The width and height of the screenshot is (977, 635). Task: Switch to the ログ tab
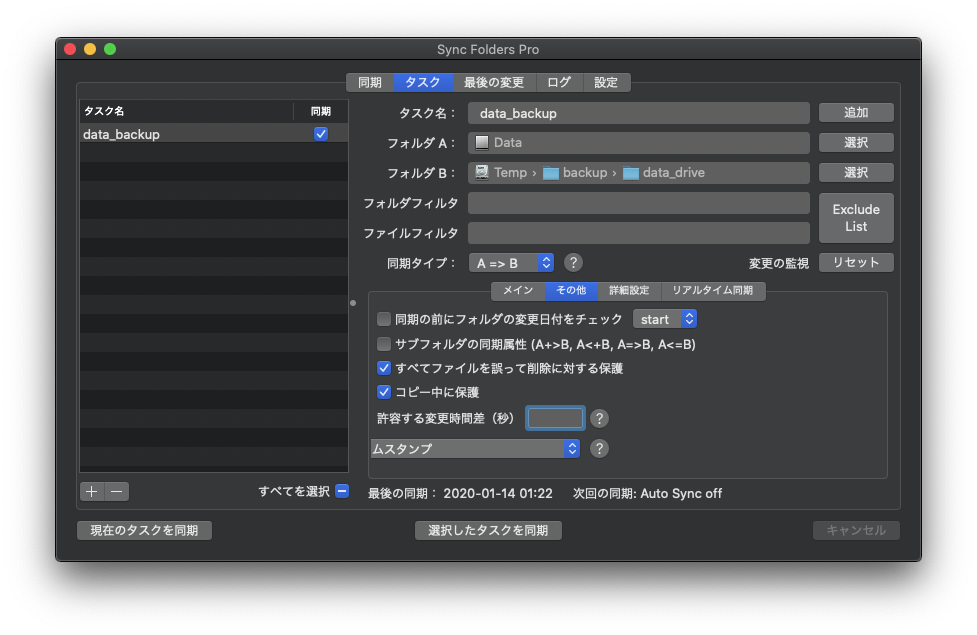[x=559, y=83]
